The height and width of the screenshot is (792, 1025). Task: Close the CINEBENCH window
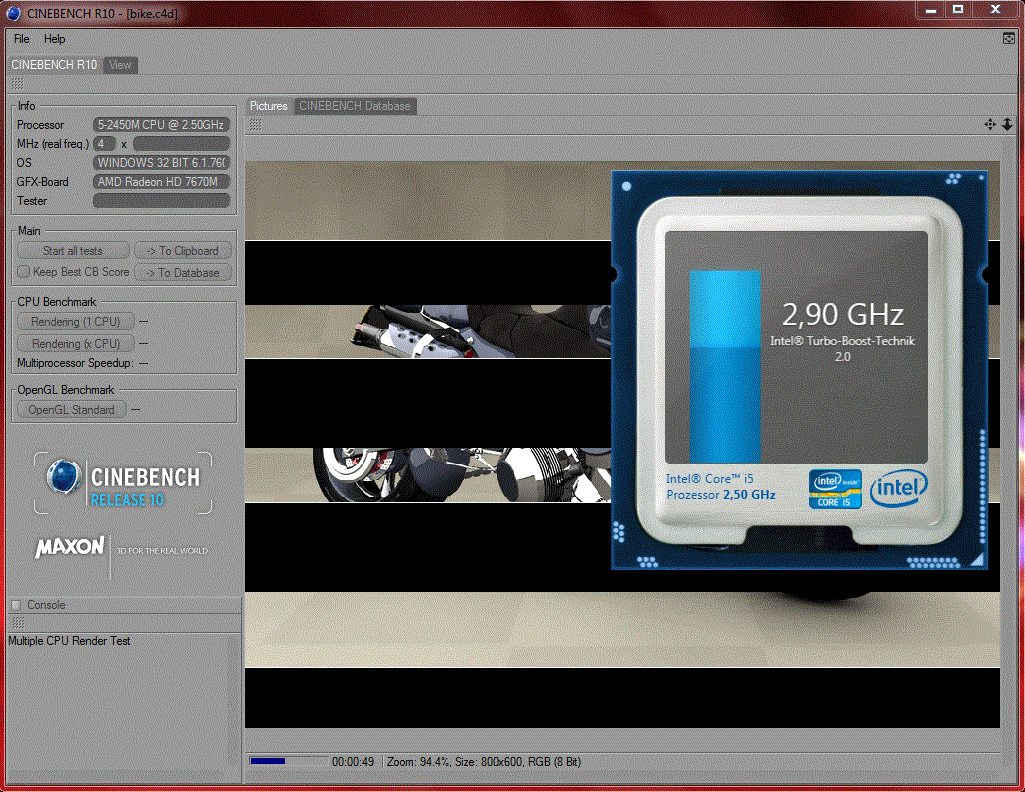[995, 9]
